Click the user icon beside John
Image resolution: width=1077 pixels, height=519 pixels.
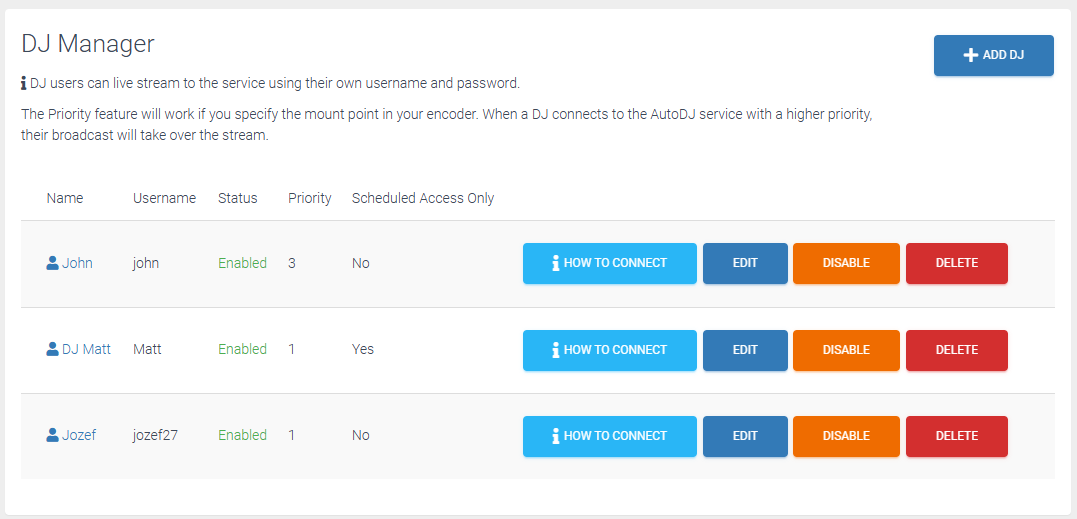tap(53, 263)
